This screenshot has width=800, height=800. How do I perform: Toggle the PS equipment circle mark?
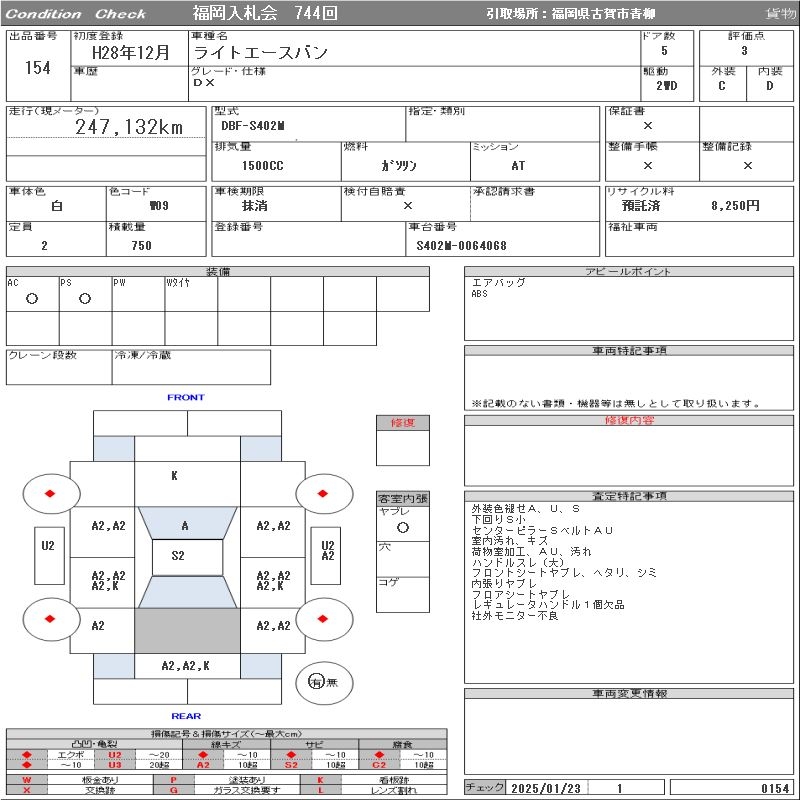[x=85, y=299]
